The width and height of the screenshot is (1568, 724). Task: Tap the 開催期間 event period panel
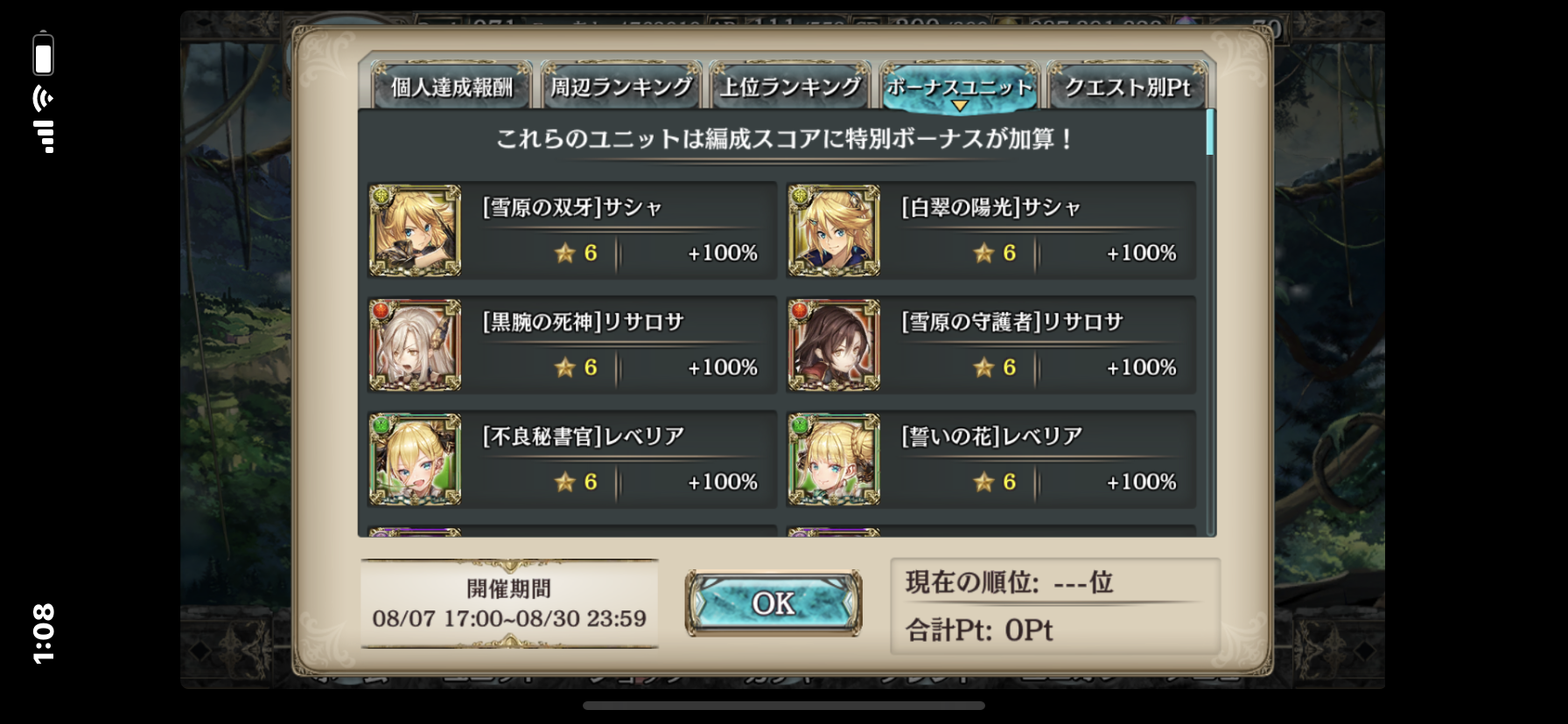[509, 603]
